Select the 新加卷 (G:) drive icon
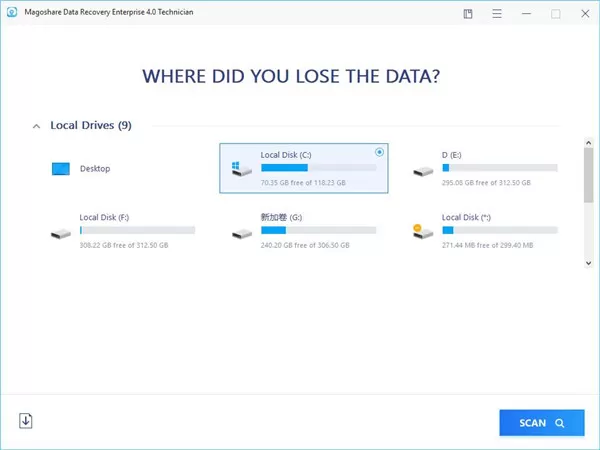 point(242,234)
